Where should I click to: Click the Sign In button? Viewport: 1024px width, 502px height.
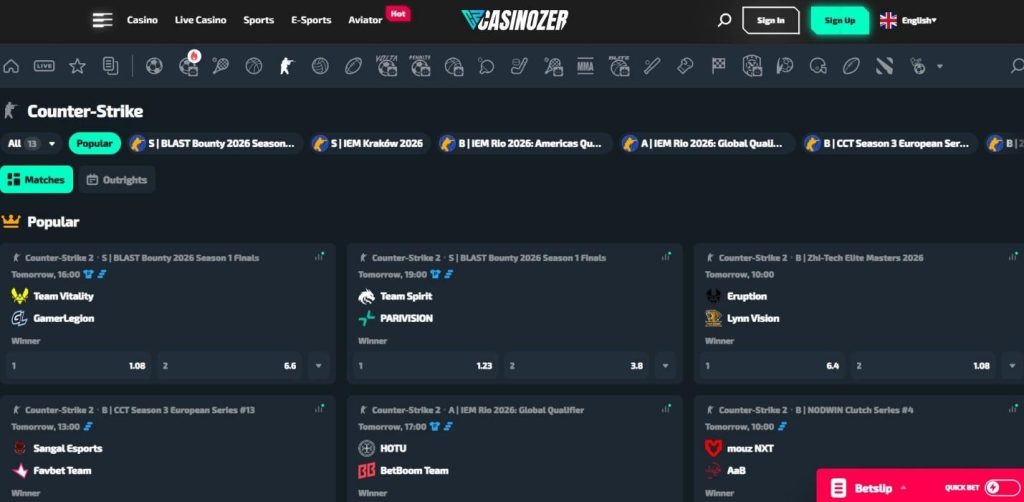point(771,20)
